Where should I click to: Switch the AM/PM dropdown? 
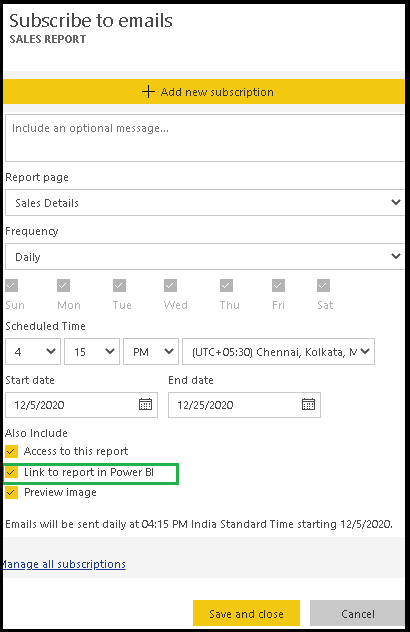pyautogui.click(x=151, y=351)
